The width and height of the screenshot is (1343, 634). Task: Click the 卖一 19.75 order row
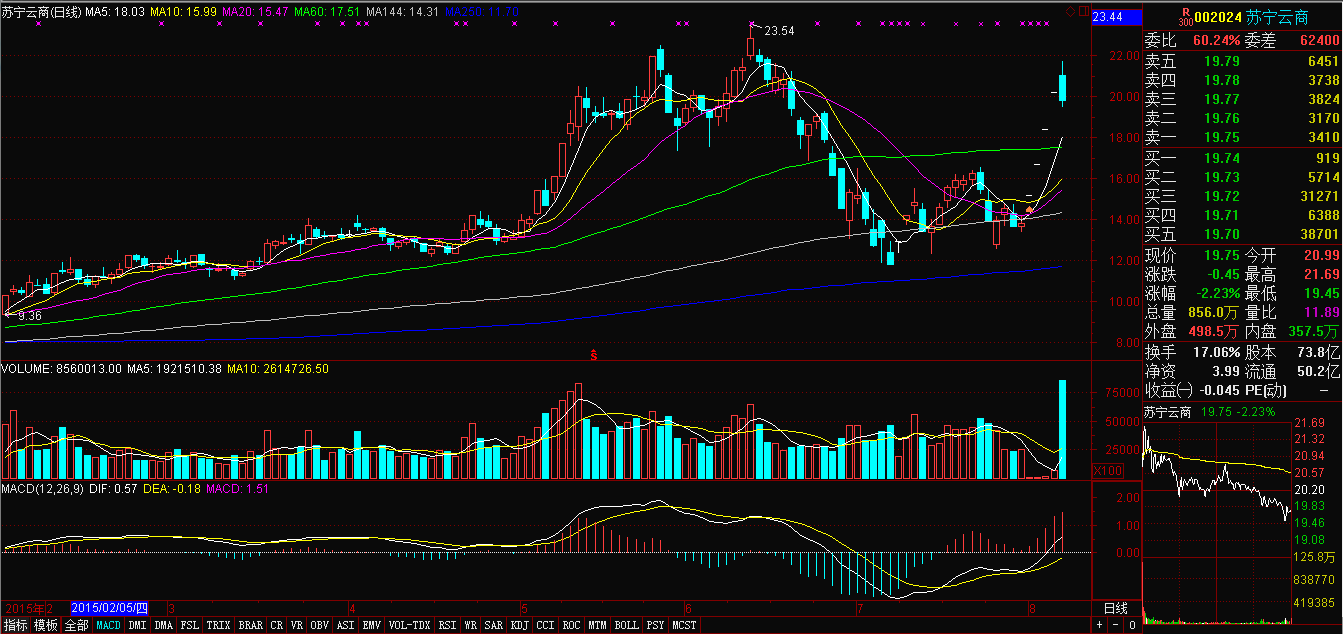coord(1242,137)
